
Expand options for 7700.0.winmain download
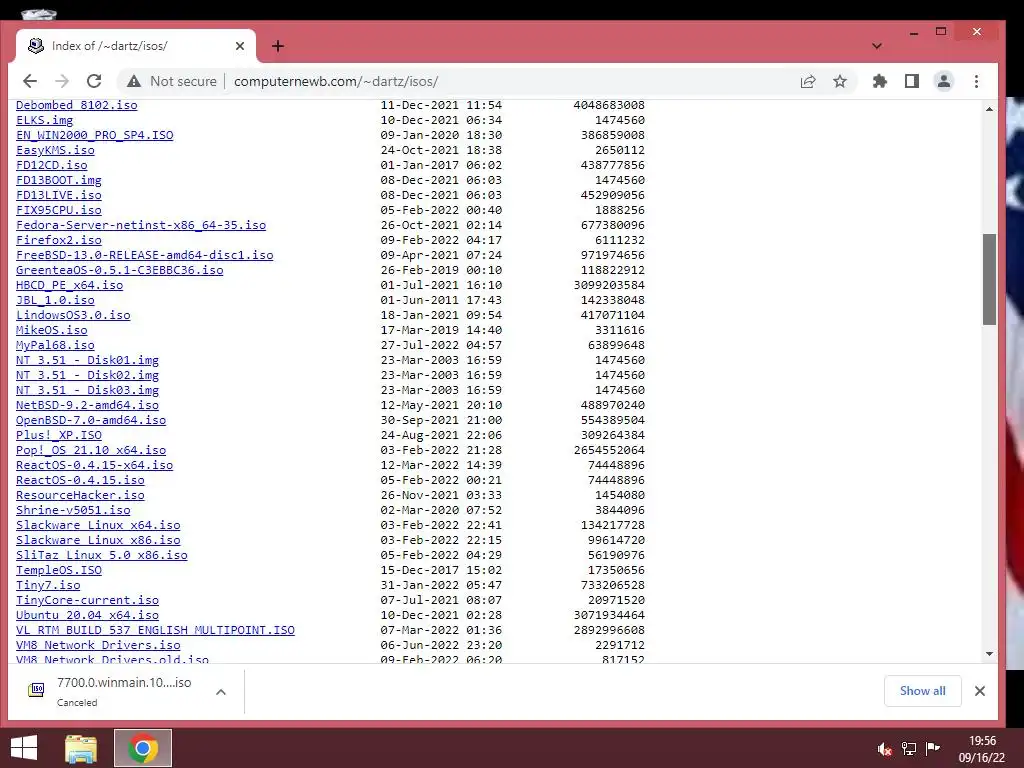[x=221, y=692]
